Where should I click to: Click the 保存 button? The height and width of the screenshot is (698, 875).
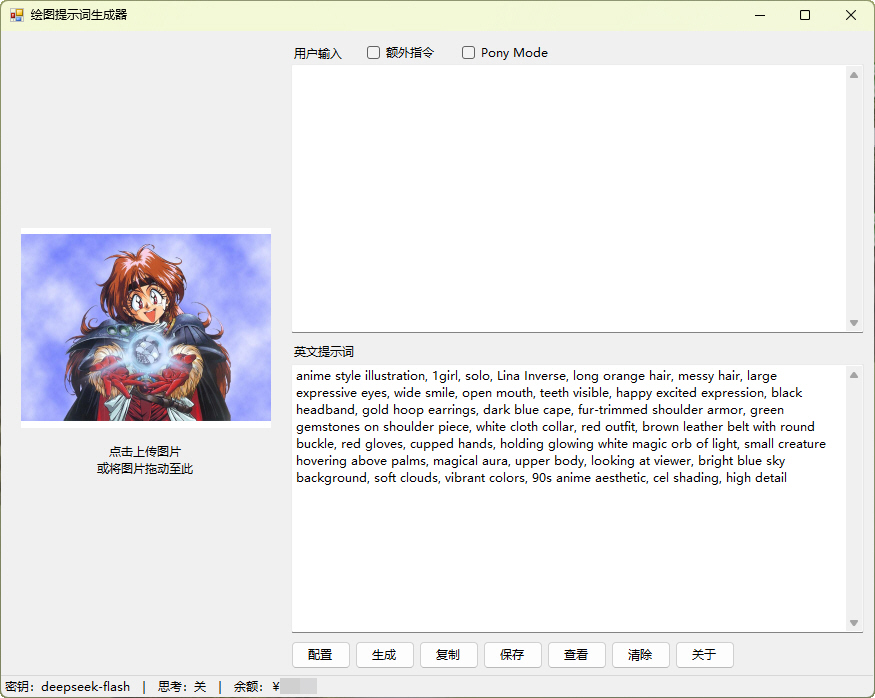click(512, 654)
